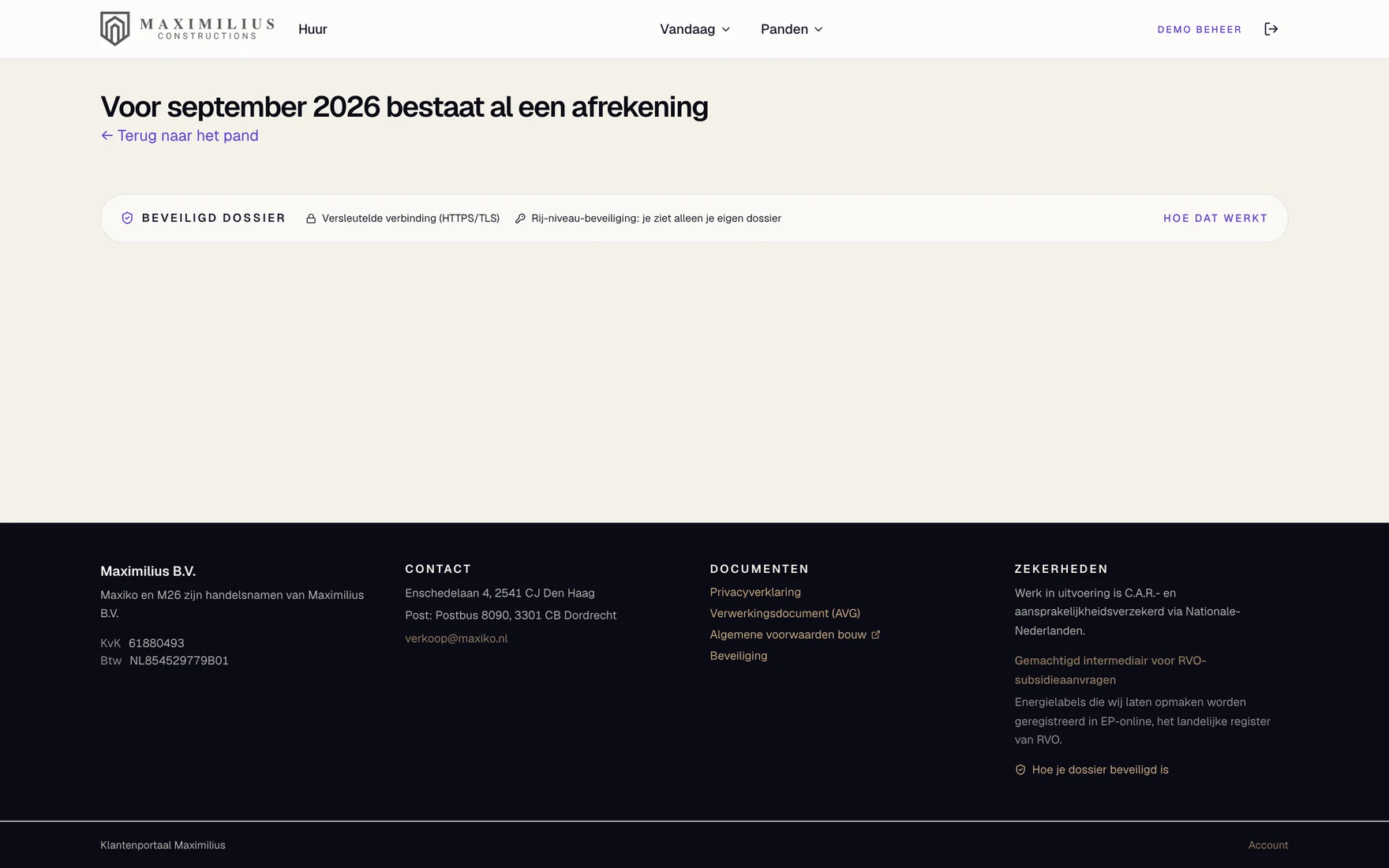The image size is (1389, 868).
Task: Click the Maximilius Constructions shield logo
Action: (115, 29)
